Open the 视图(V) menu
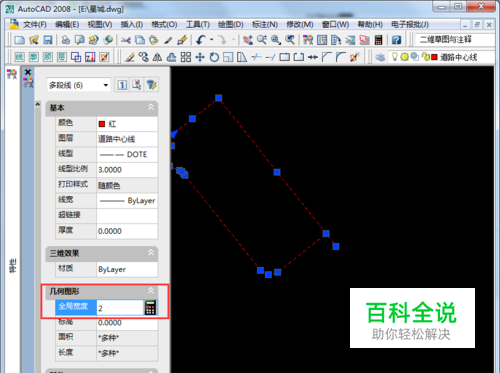This screenshot has height=373, width=500. tap(100, 24)
